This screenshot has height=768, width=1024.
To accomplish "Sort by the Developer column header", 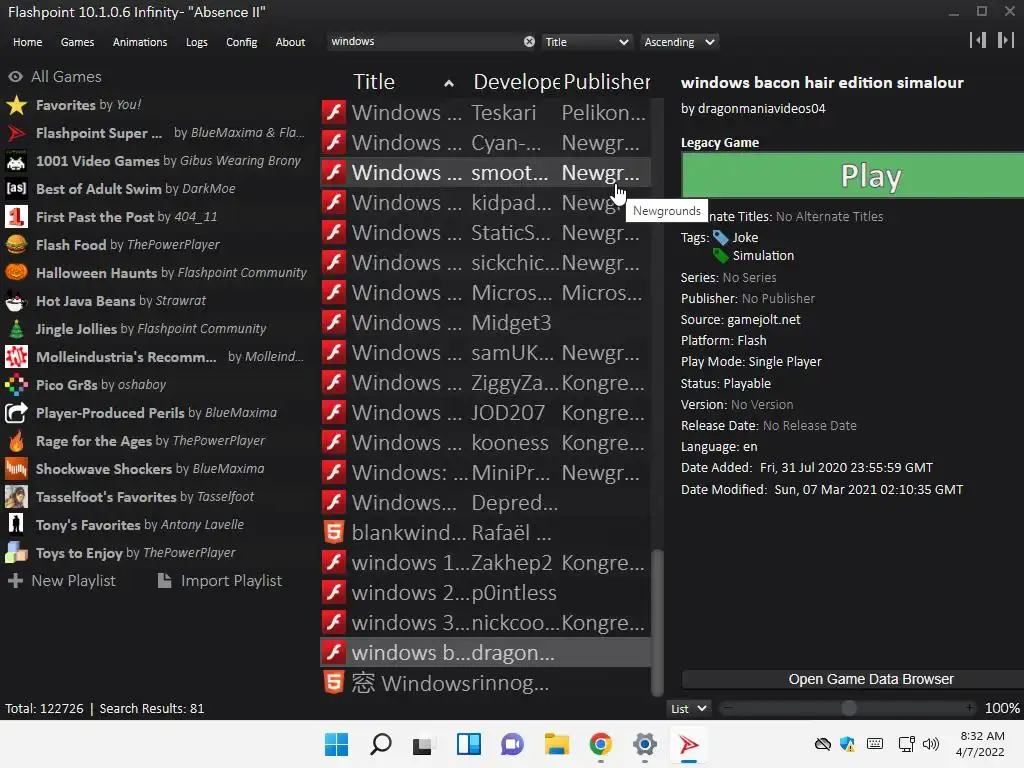I will (x=516, y=82).
